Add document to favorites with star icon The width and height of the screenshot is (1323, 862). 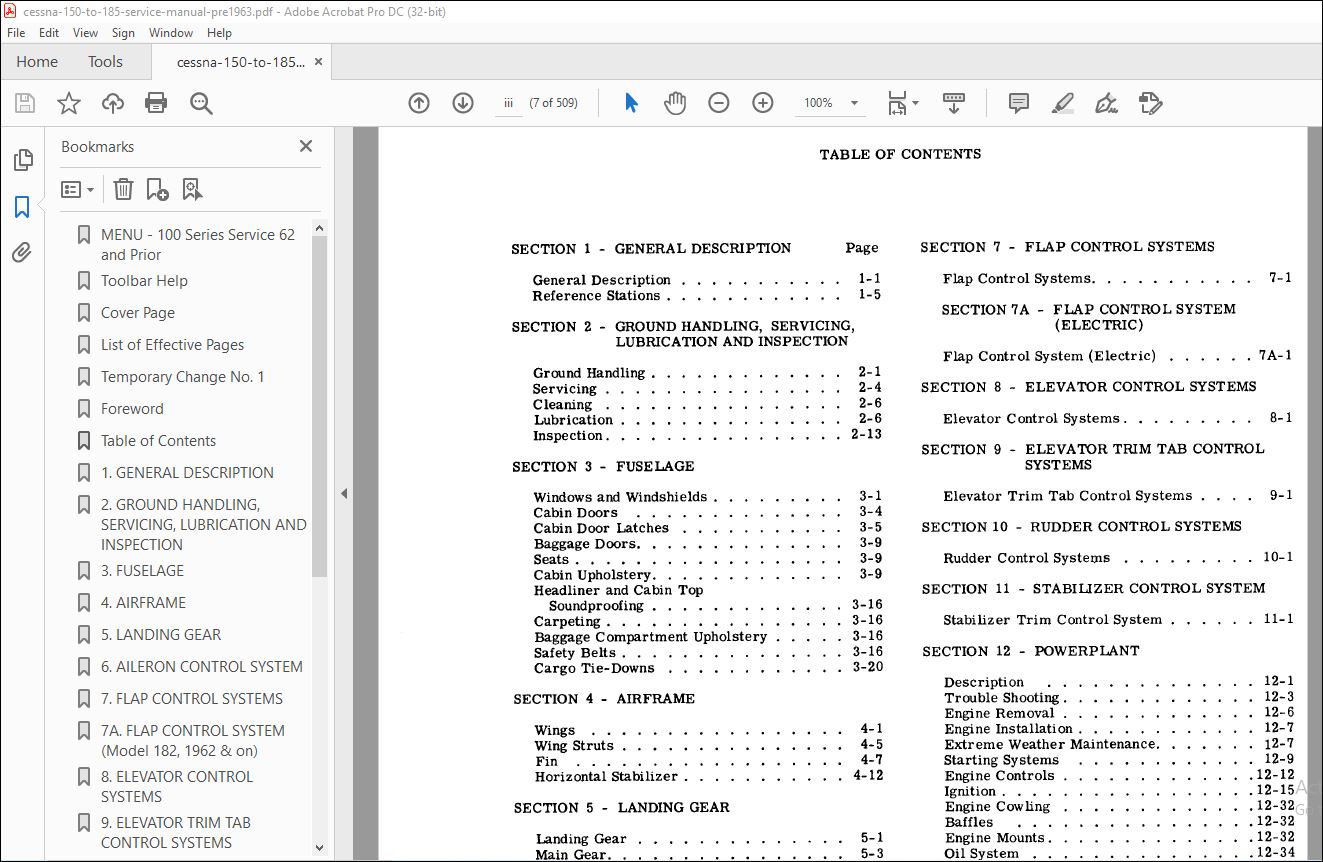point(68,103)
